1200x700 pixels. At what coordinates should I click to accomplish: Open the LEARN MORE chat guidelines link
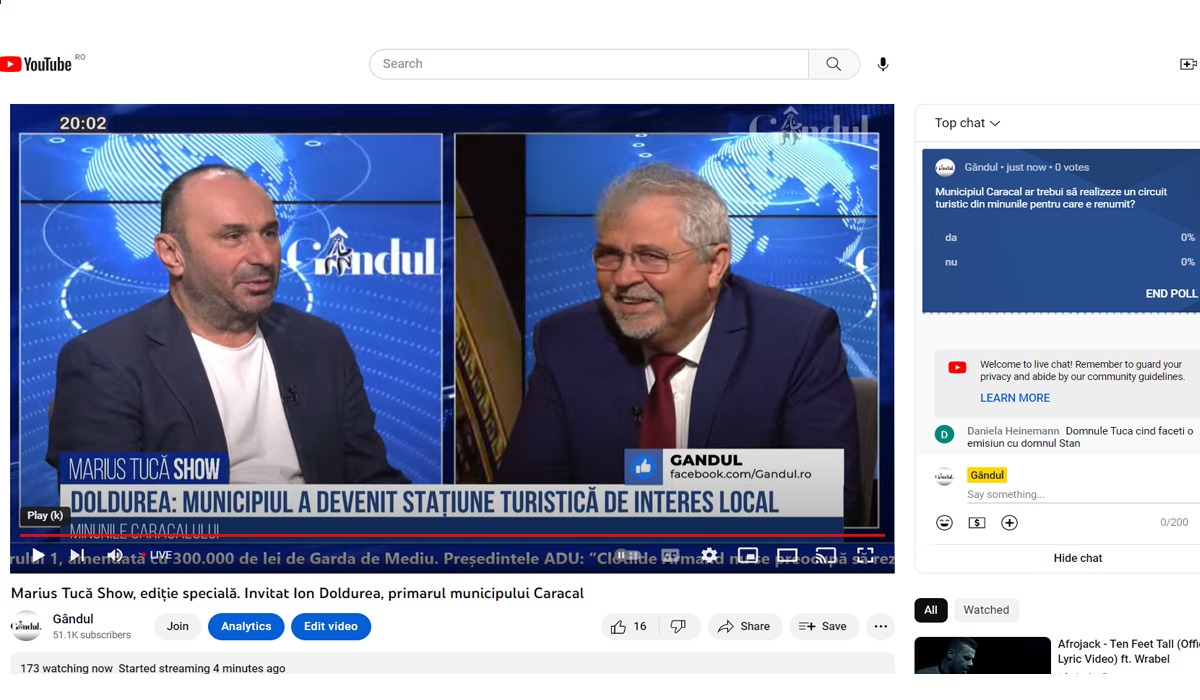1015,398
